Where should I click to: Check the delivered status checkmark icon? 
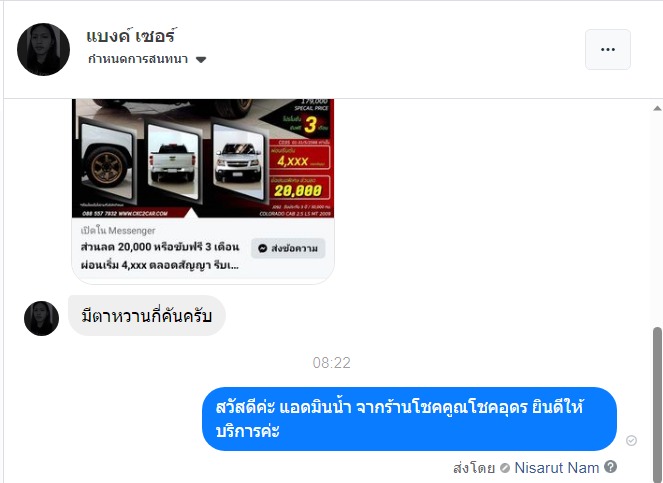(631, 441)
